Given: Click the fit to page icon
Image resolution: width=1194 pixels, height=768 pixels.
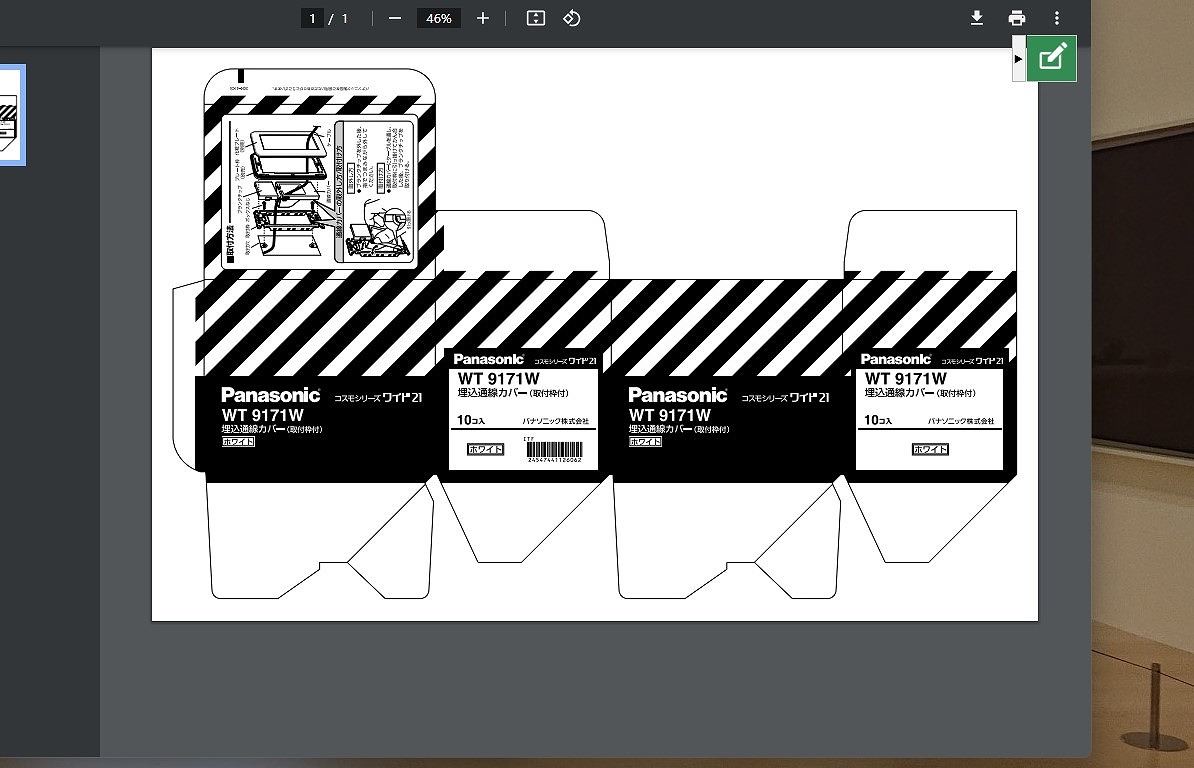Looking at the screenshot, I should tap(536, 18).
